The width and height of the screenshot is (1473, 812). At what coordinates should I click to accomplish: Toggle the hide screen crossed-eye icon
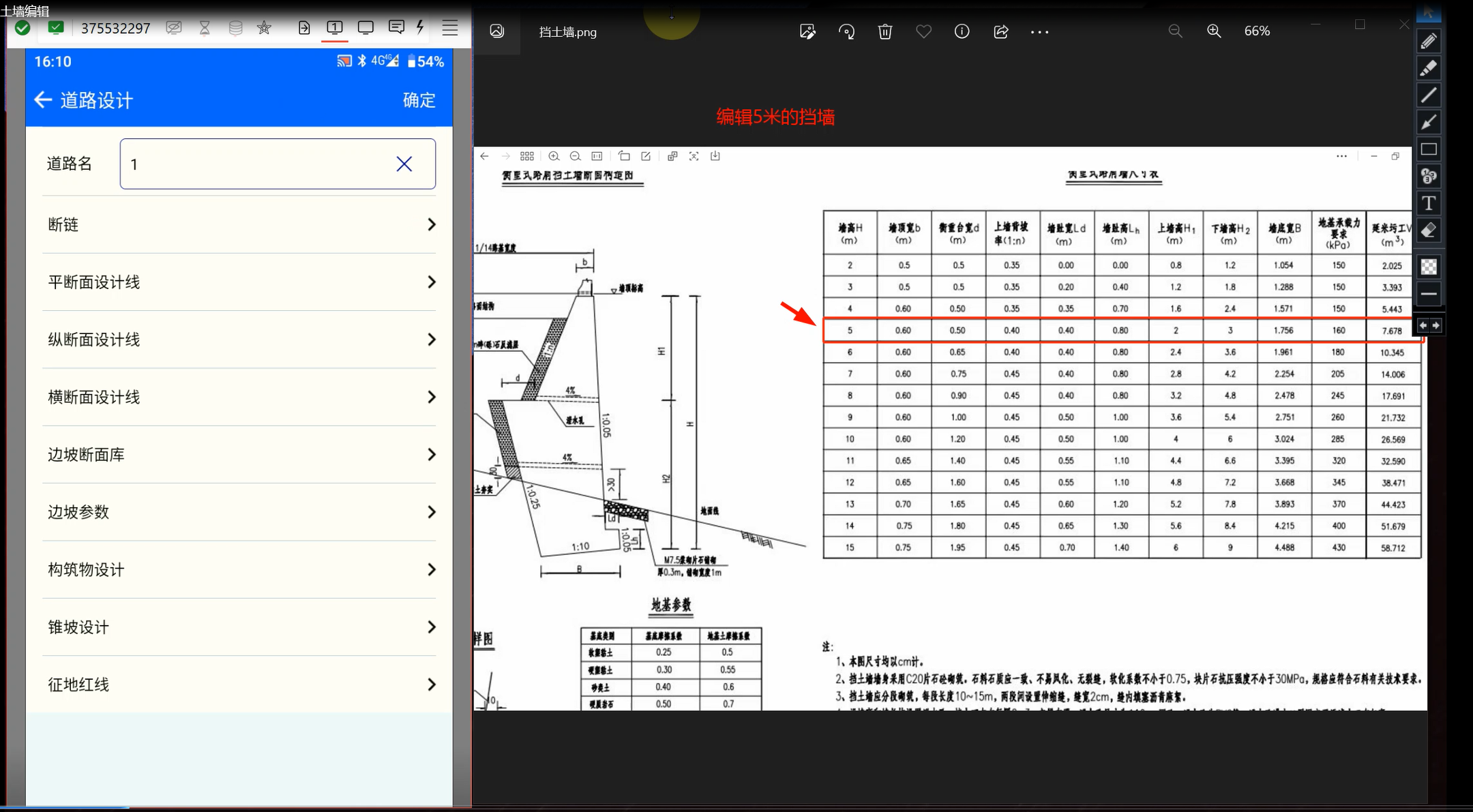click(174, 28)
